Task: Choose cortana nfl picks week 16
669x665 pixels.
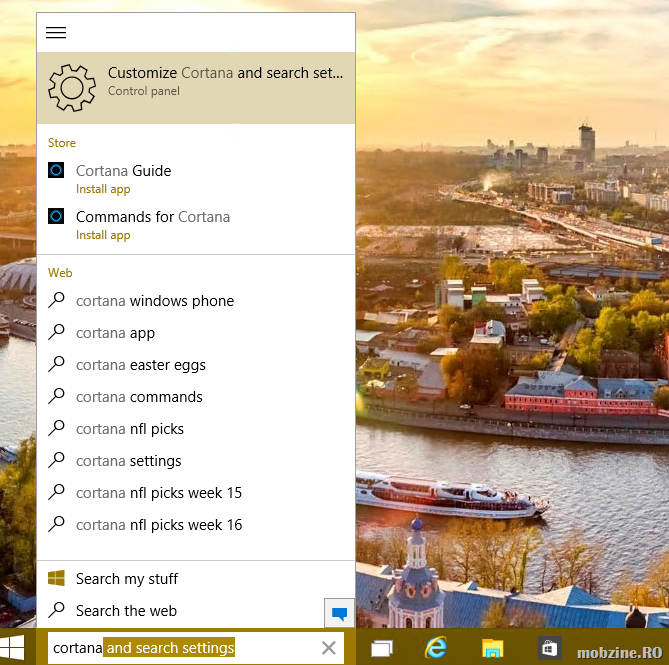Action: pyautogui.click(x=196, y=525)
